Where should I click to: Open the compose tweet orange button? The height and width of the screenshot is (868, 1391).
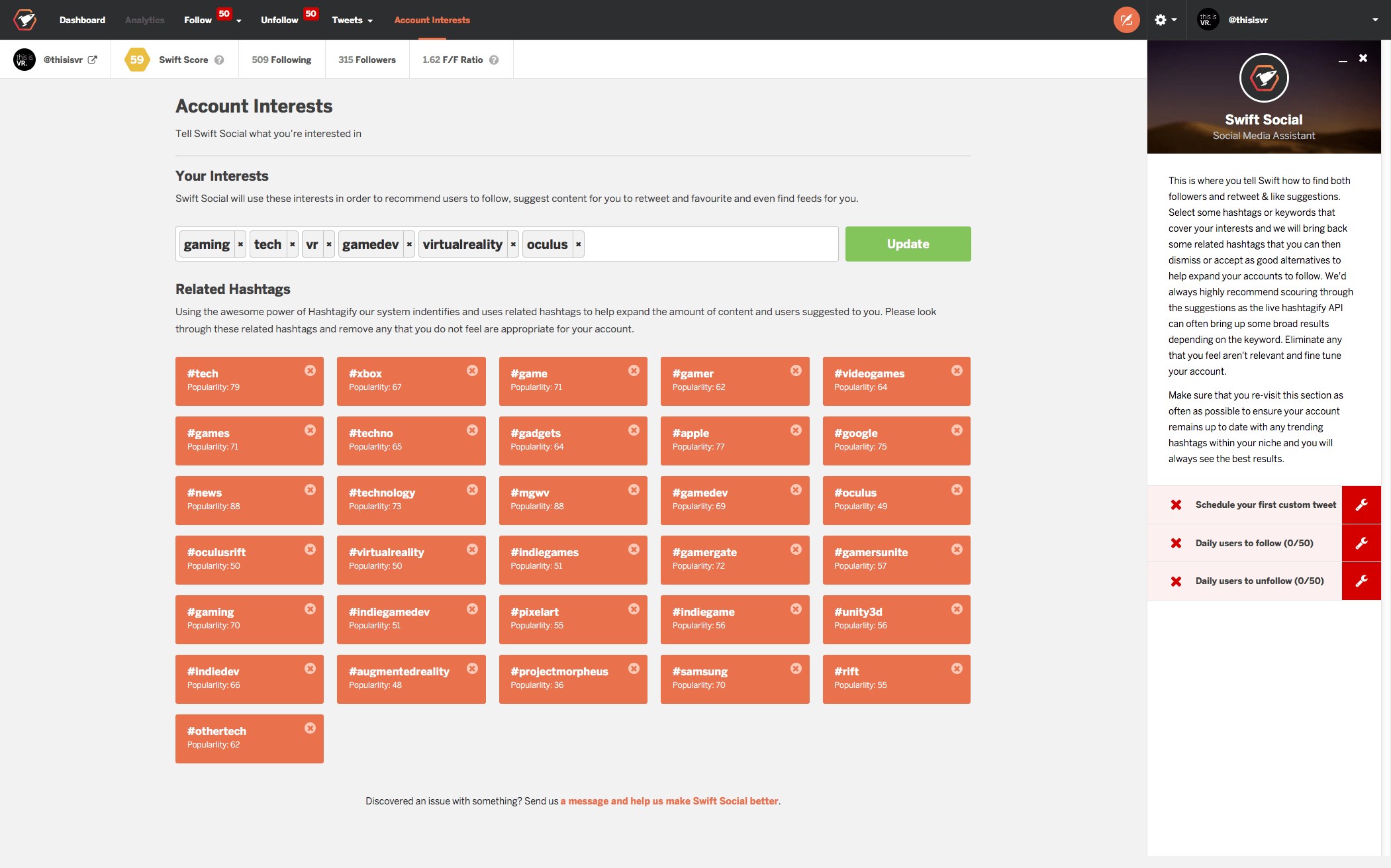(x=1126, y=20)
